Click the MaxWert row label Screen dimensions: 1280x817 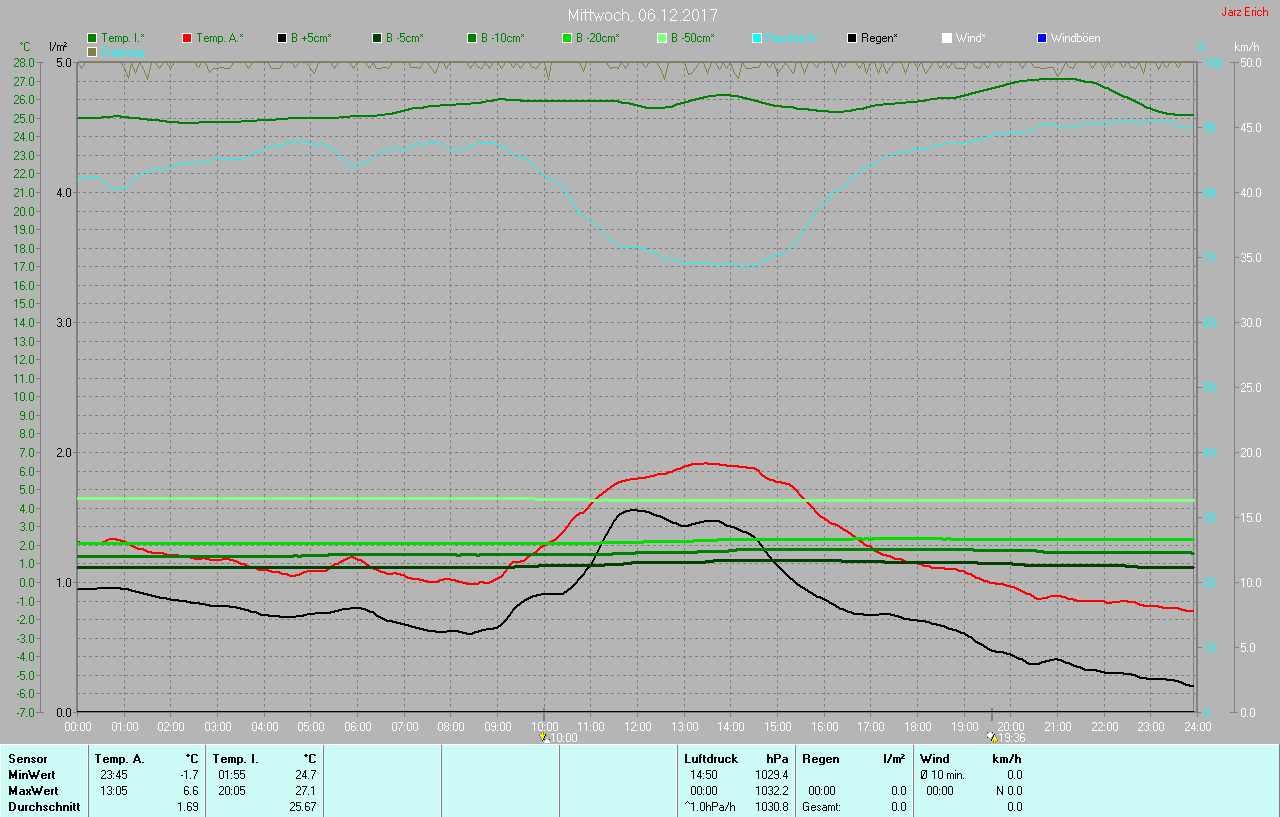(32, 791)
